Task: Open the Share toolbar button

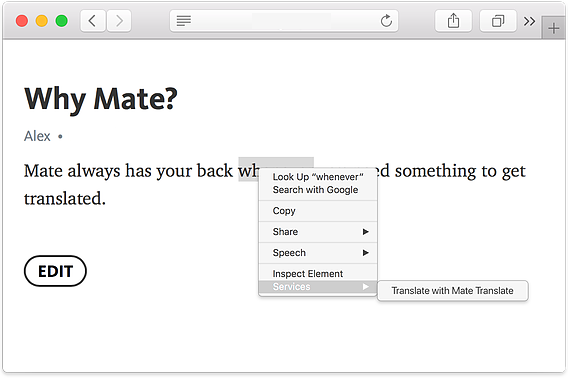Action: point(453,21)
